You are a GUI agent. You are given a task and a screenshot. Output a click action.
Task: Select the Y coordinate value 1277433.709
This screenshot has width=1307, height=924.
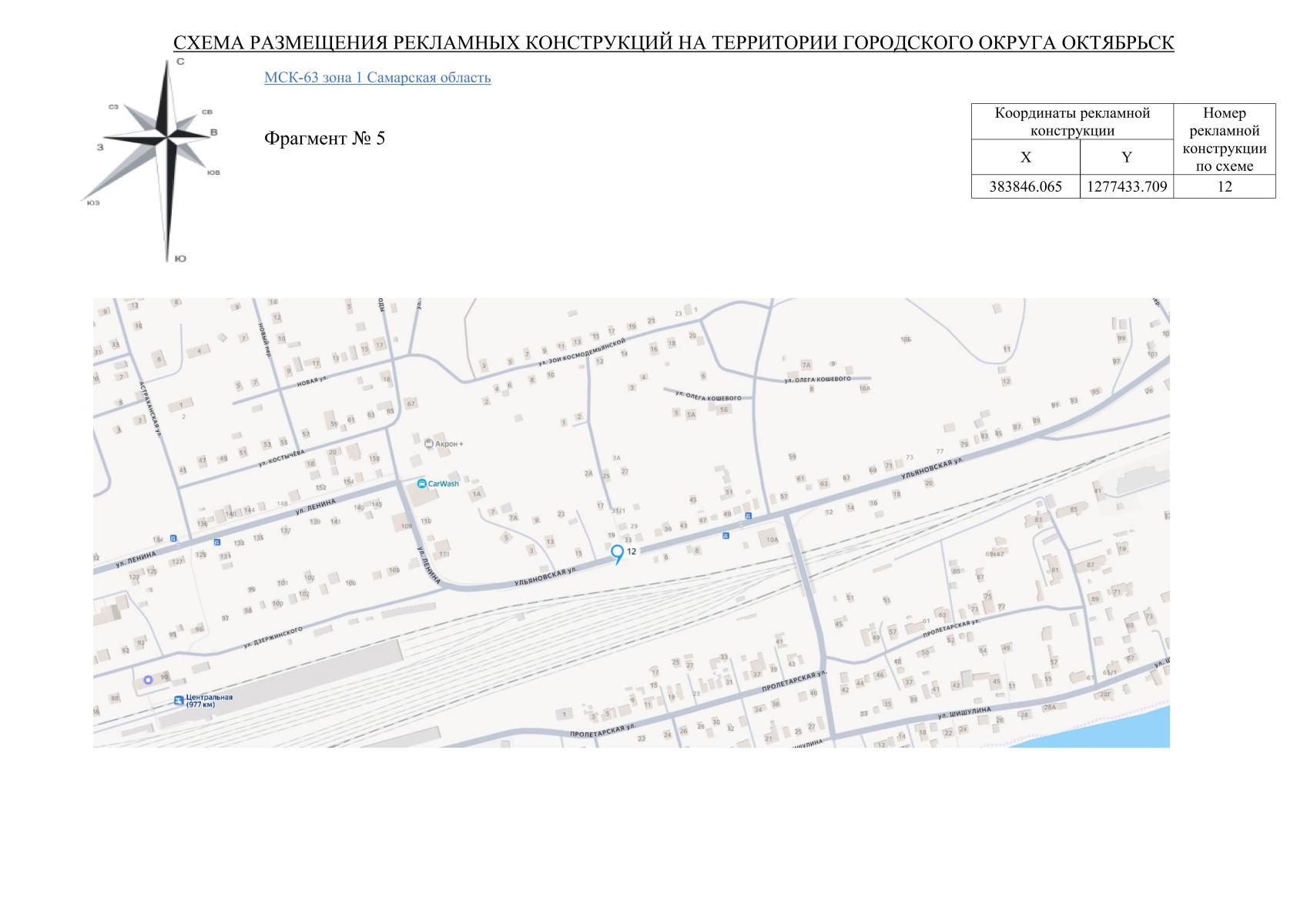(1127, 186)
